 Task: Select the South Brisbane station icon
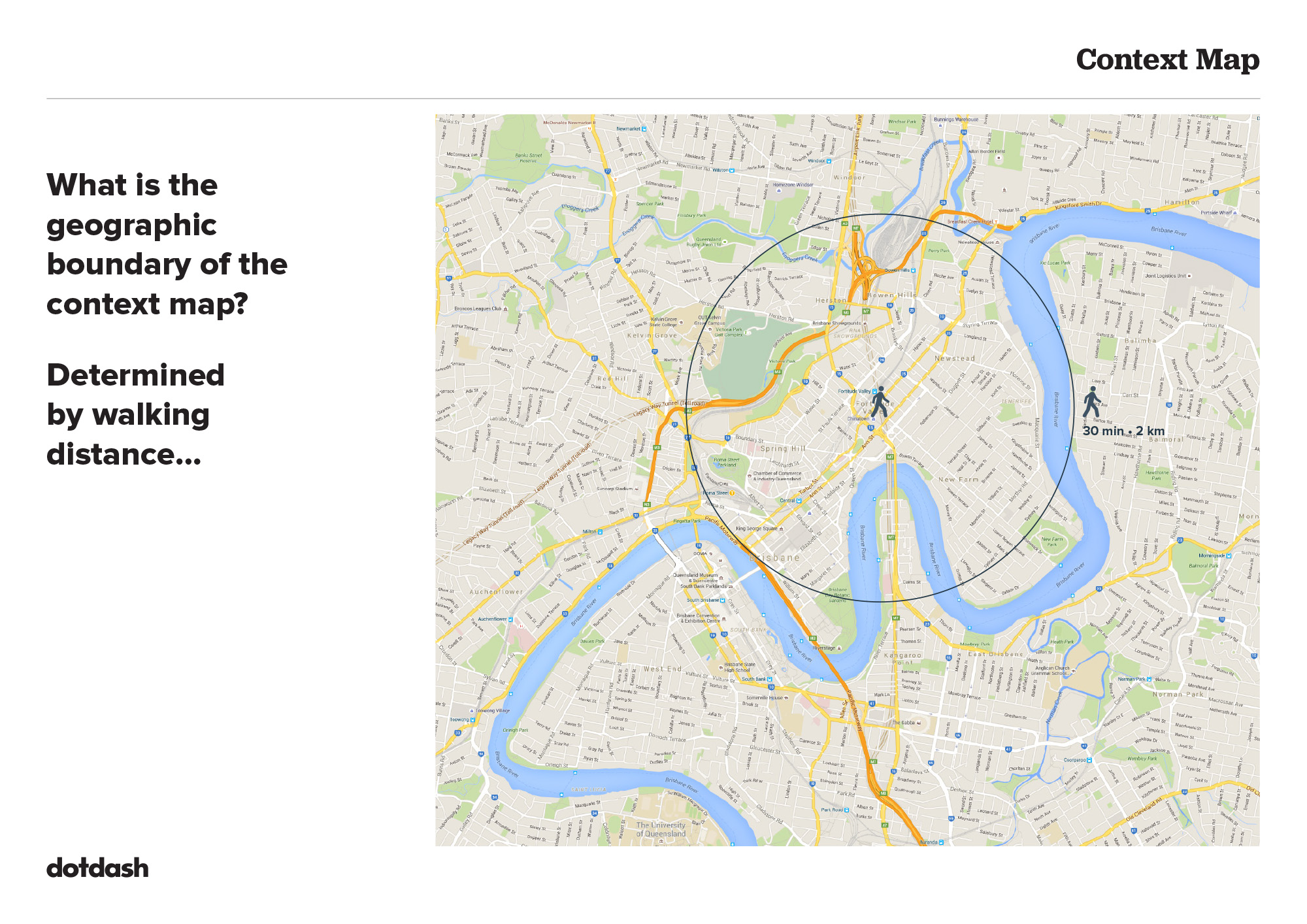(x=723, y=600)
